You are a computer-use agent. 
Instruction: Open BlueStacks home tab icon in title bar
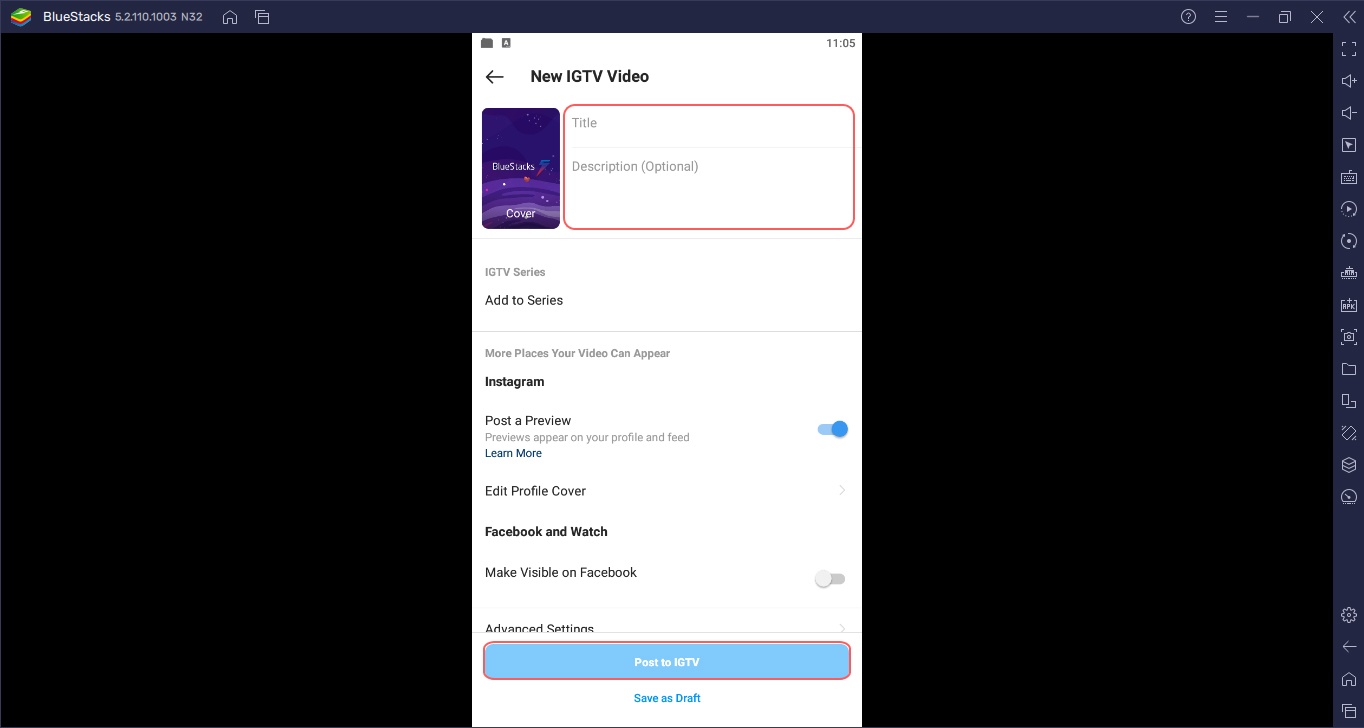click(x=230, y=17)
